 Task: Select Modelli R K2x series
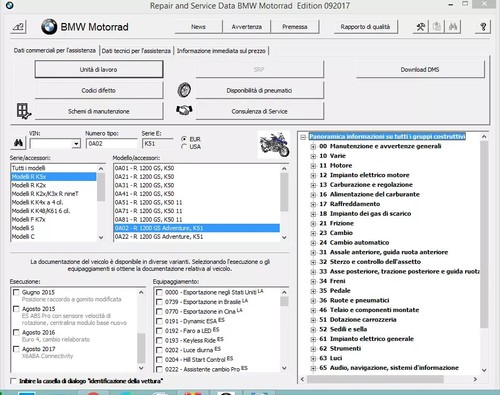point(54,185)
